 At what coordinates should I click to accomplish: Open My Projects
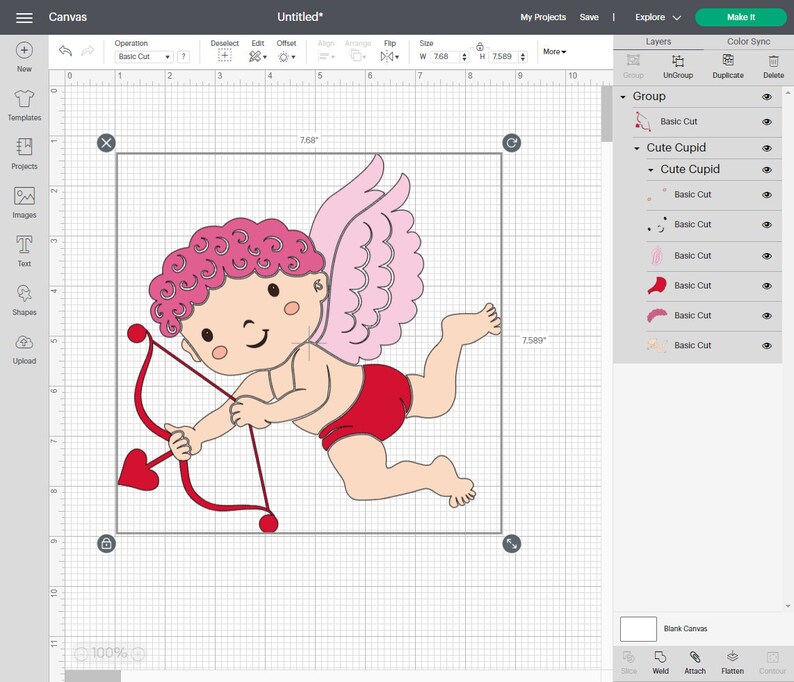pos(543,17)
